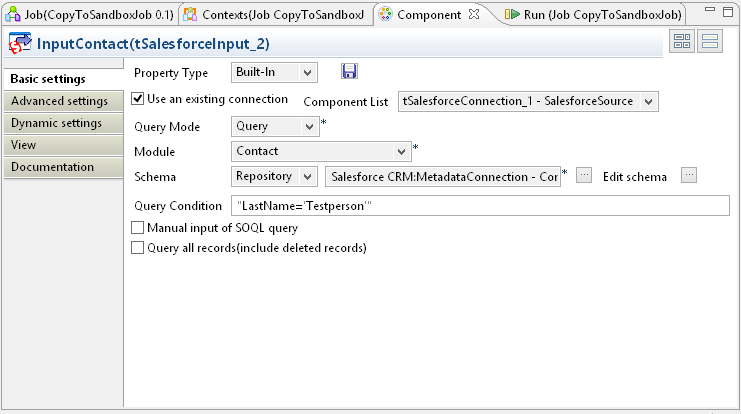This screenshot has height=414, width=741.
Task: Switch to Advanced settings tab
Action: click(59, 101)
